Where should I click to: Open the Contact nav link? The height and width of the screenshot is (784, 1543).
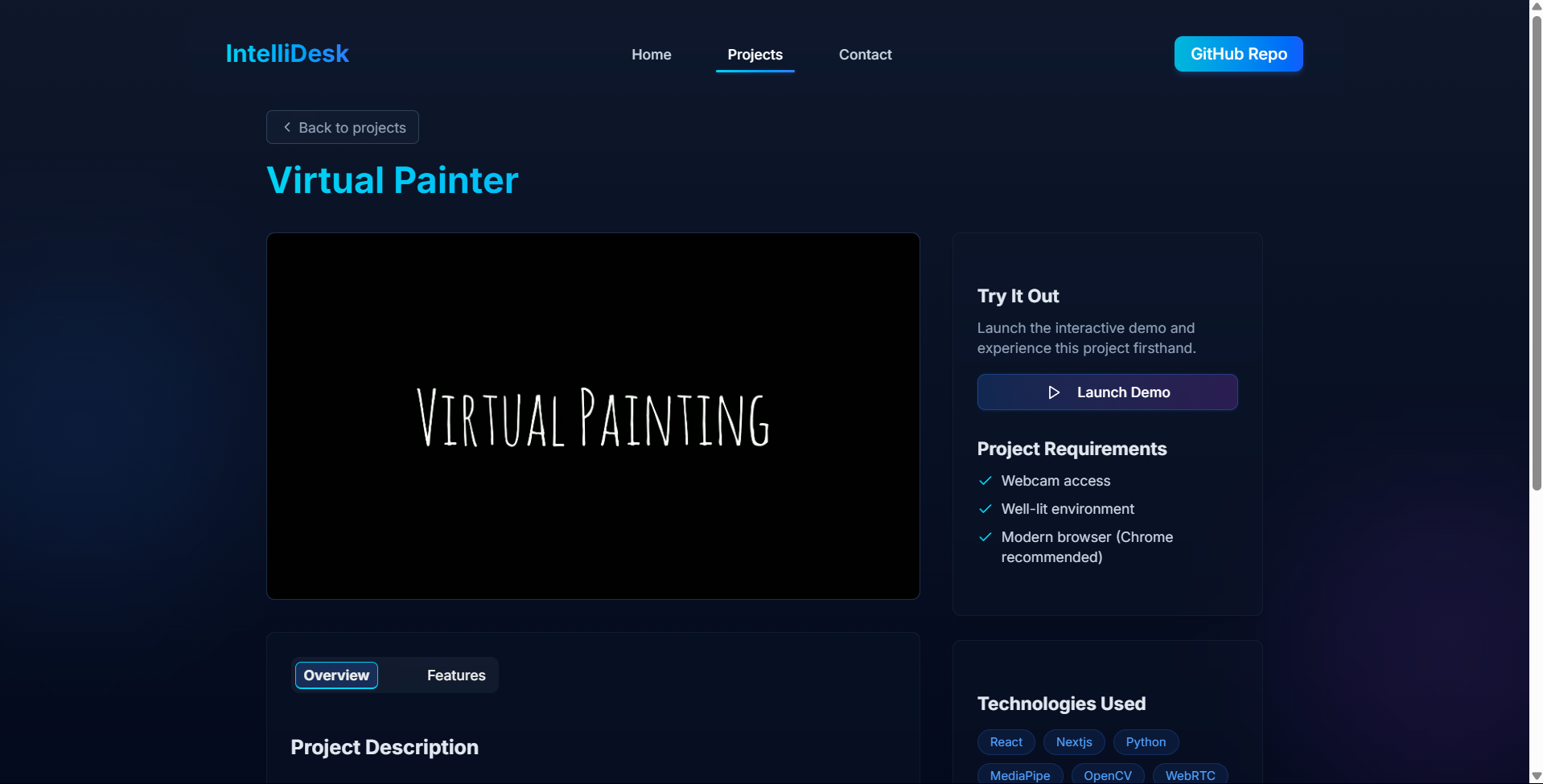(x=865, y=55)
